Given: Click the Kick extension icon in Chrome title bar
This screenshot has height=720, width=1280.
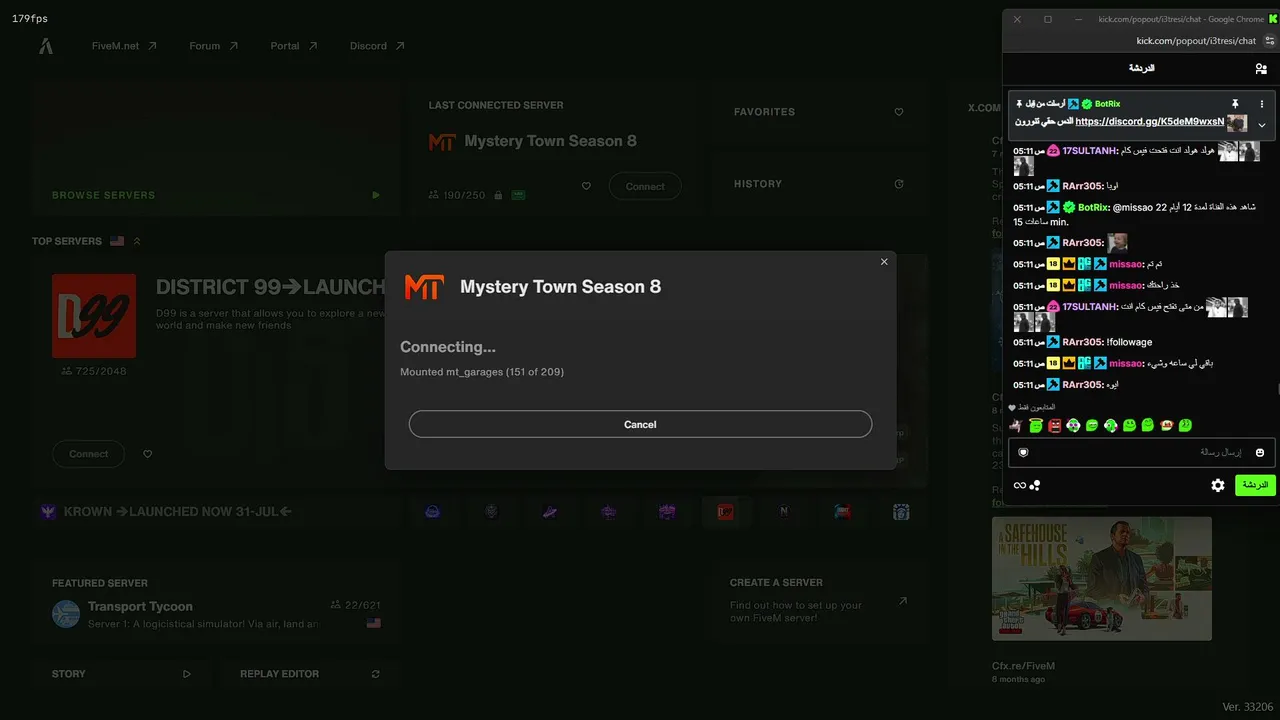Looking at the screenshot, I should (x=1273, y=19).
